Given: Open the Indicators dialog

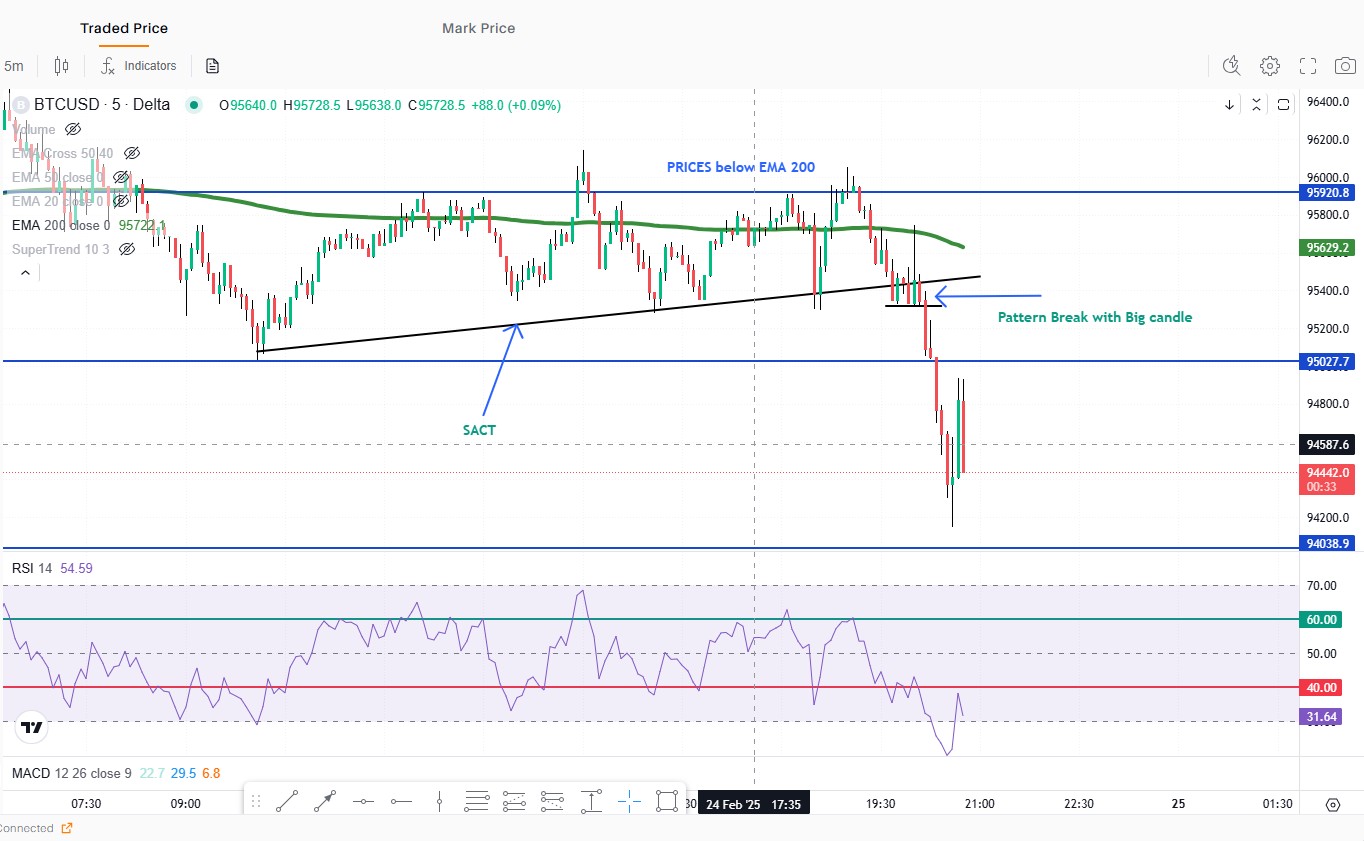Looking at the screenshot, I should pos(139,66).
